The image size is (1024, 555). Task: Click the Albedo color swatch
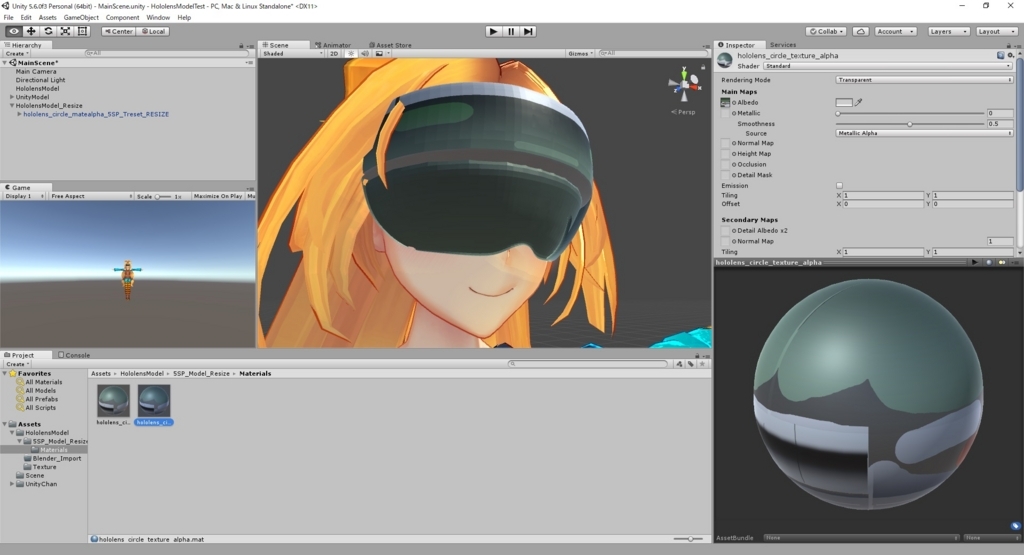coord(844,103)
